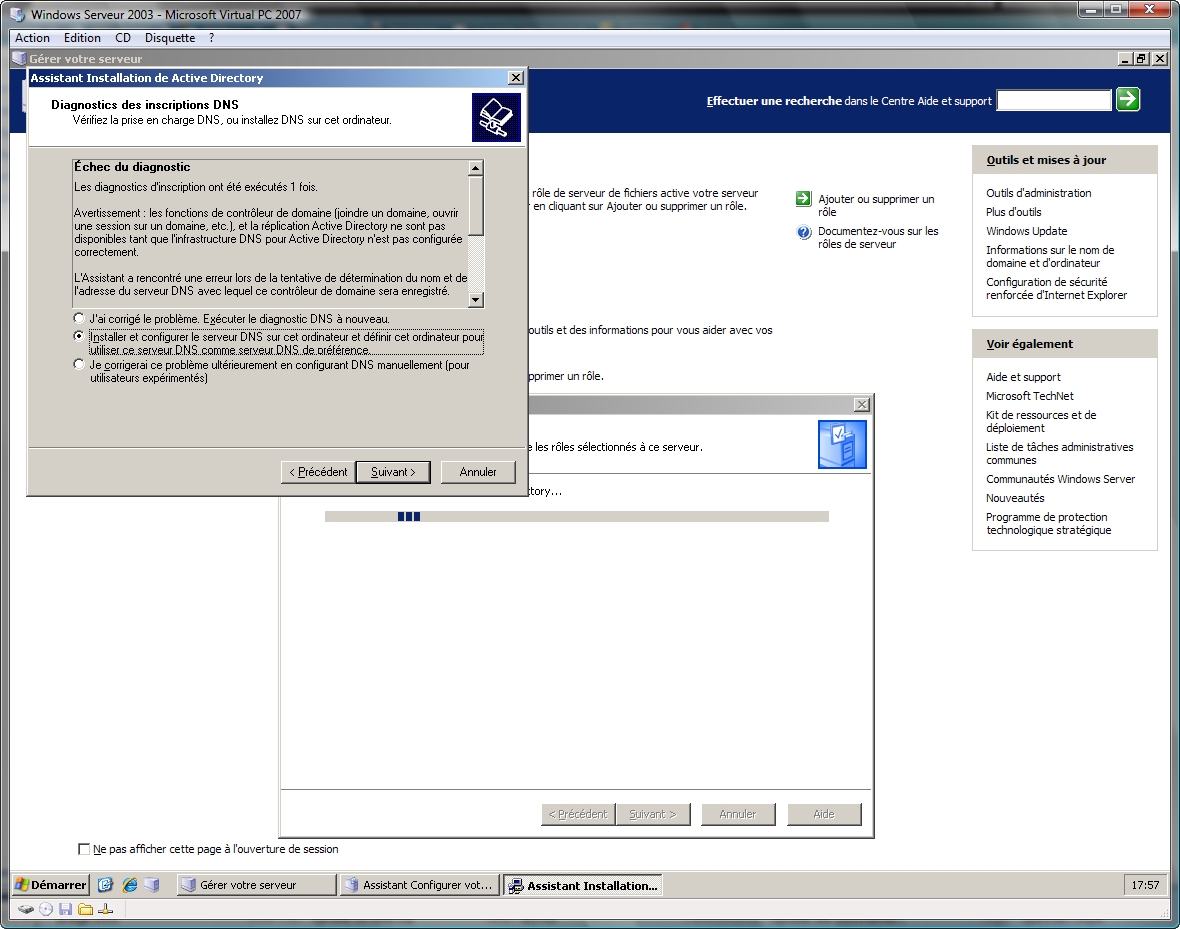Click the Gérer votre serveur quick launch icon
Viewport: 1180px width, 929px height.
point(153,885)
